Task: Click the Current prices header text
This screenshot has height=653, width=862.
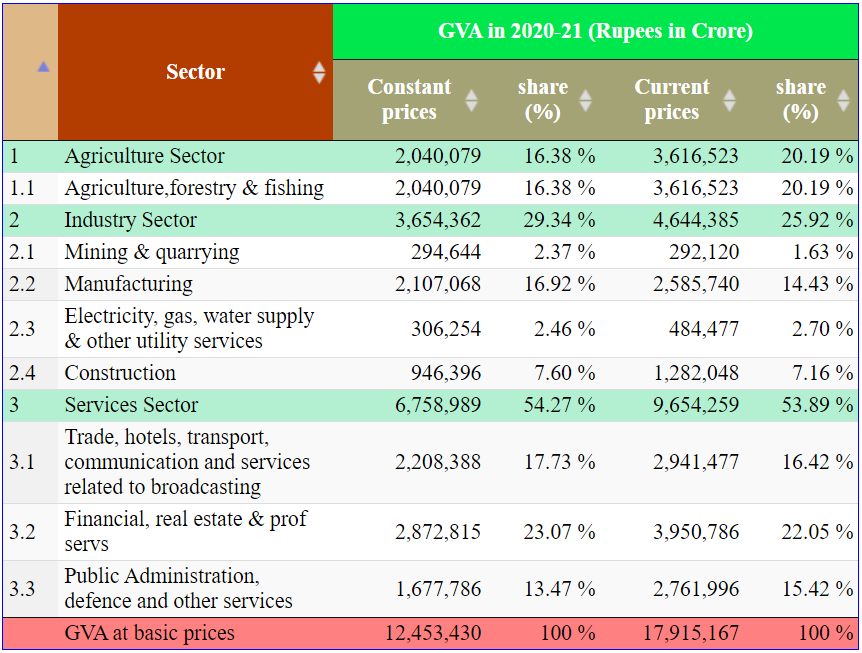Action: pyautogui.click(x=671, y=99)
